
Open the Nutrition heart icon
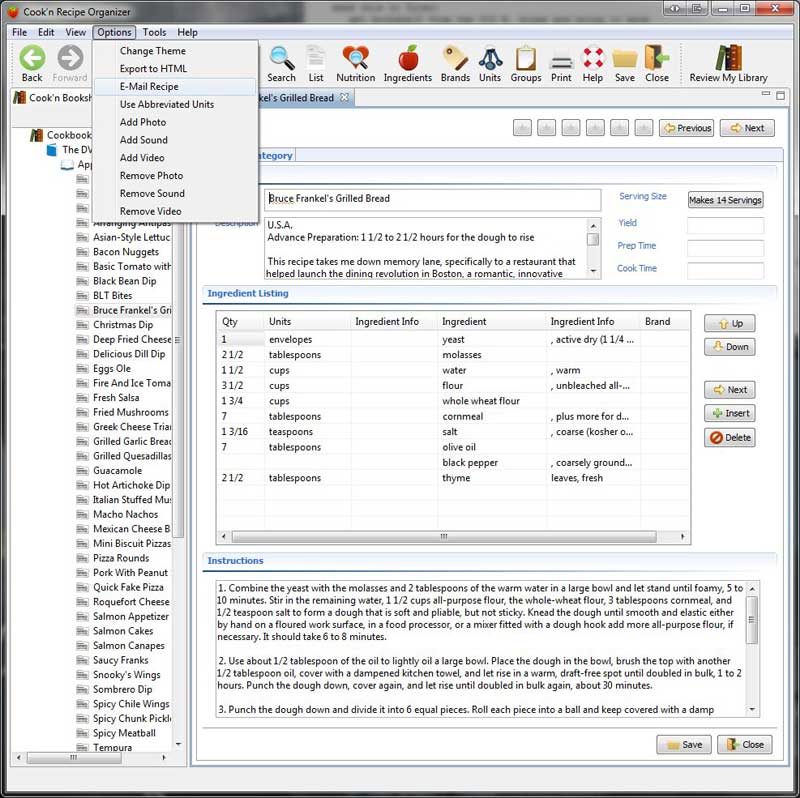pyautogui.click(x=356, y=58)
